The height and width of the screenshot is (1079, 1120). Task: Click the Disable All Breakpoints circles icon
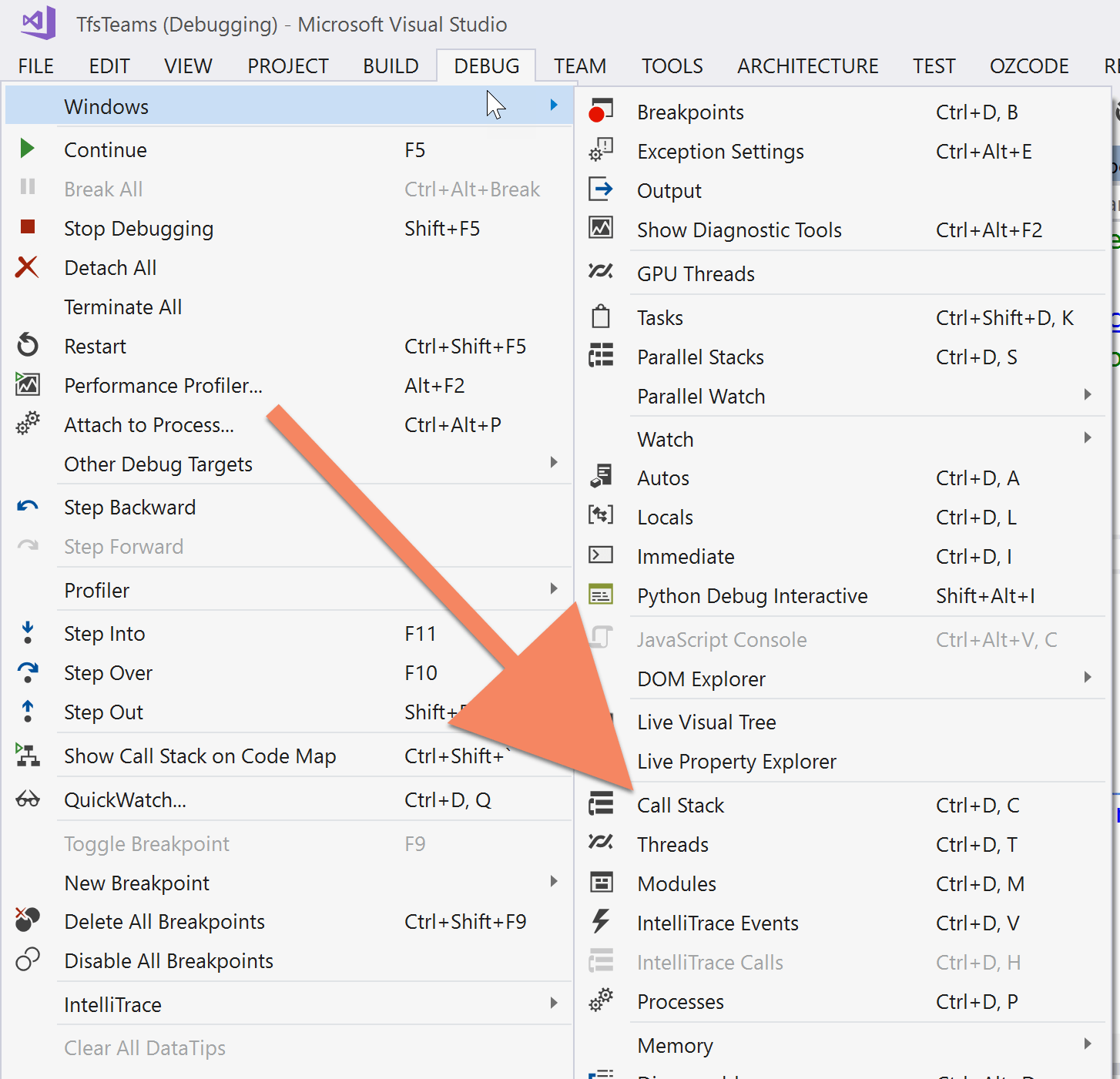pos(28,960)
